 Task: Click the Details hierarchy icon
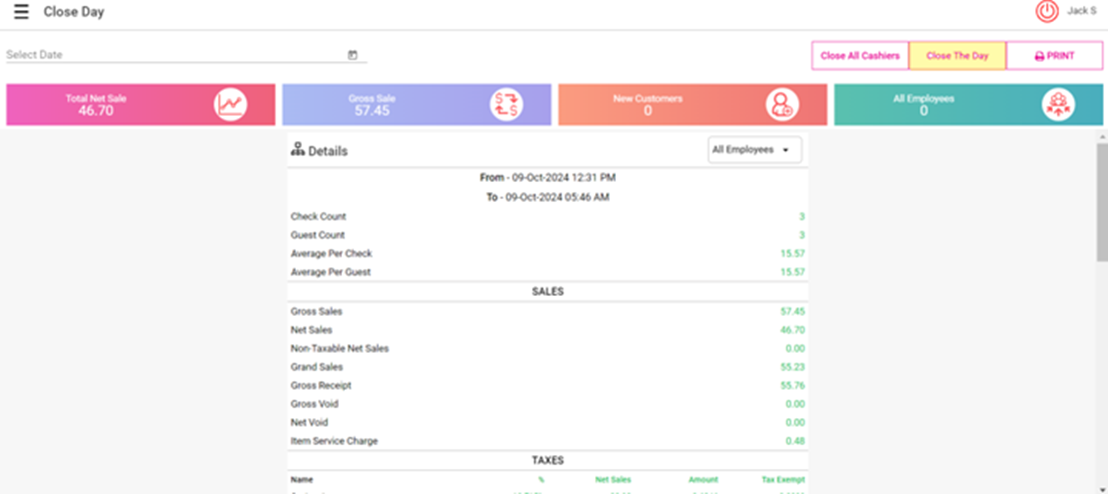coord(297,149)
